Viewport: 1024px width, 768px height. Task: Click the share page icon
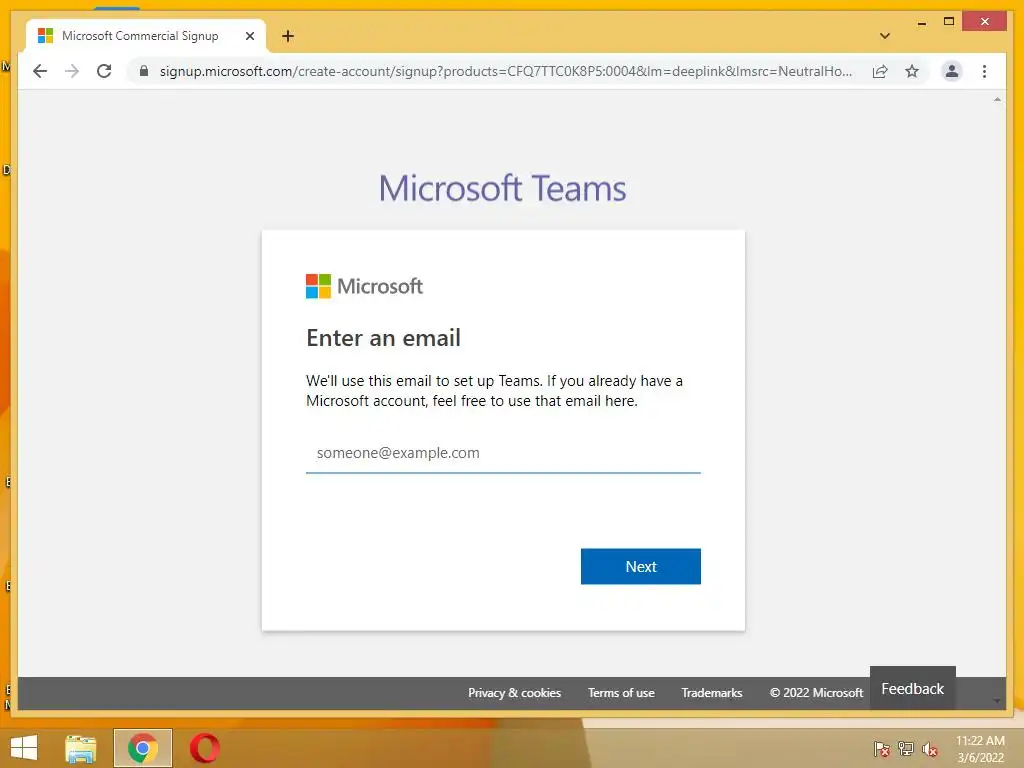(880, 71)
